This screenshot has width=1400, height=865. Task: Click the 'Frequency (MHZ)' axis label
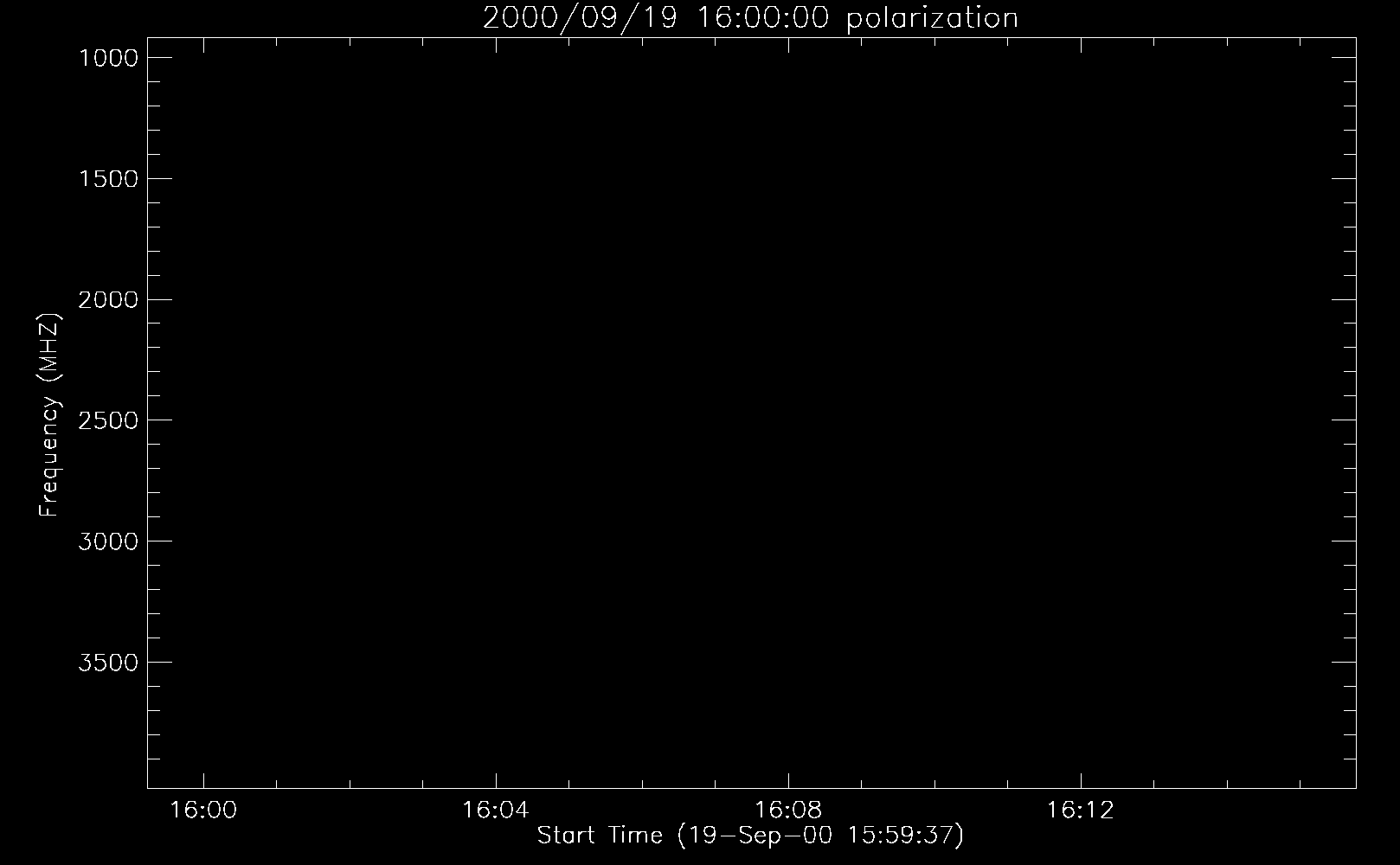point(50,415)
